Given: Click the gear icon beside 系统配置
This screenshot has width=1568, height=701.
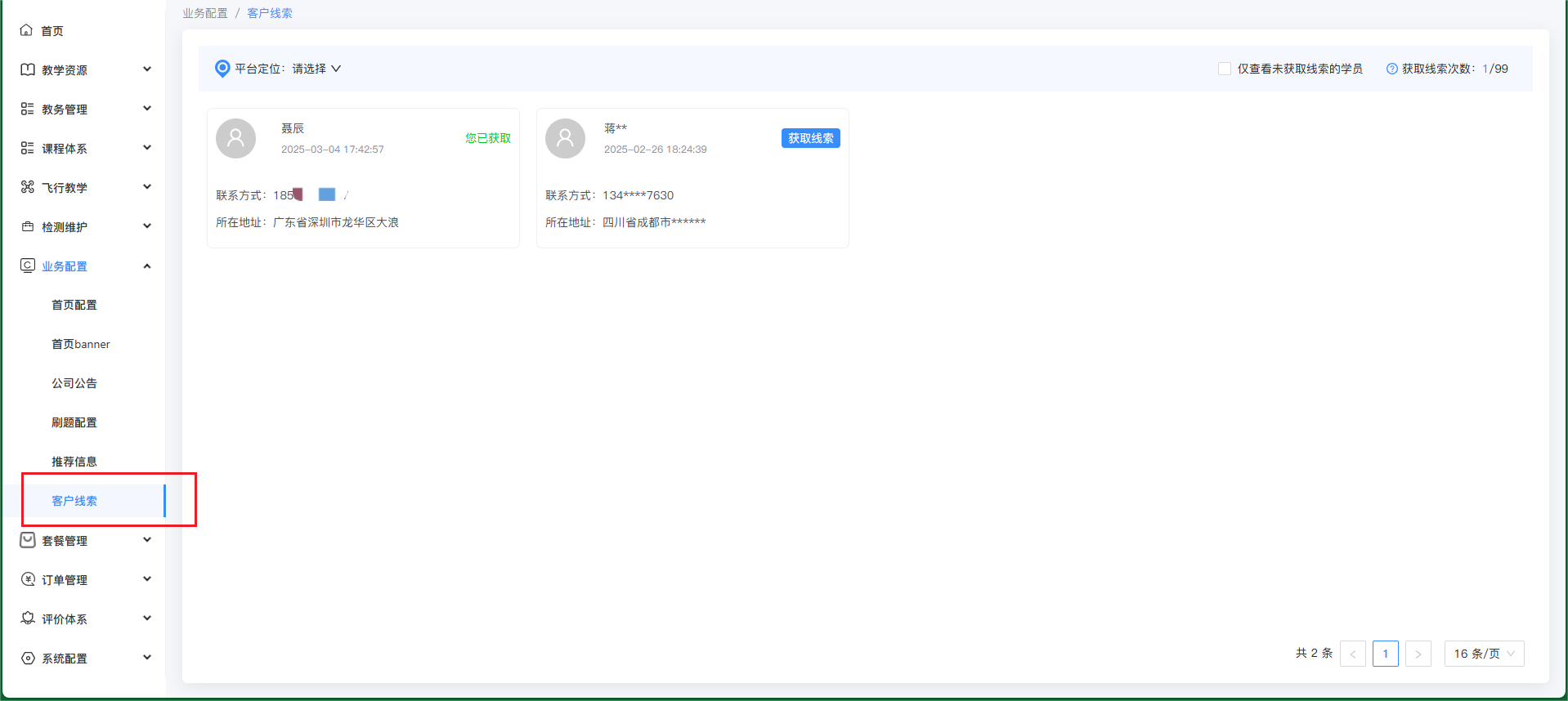Looking at the screenshot, I should pos(27,658).
